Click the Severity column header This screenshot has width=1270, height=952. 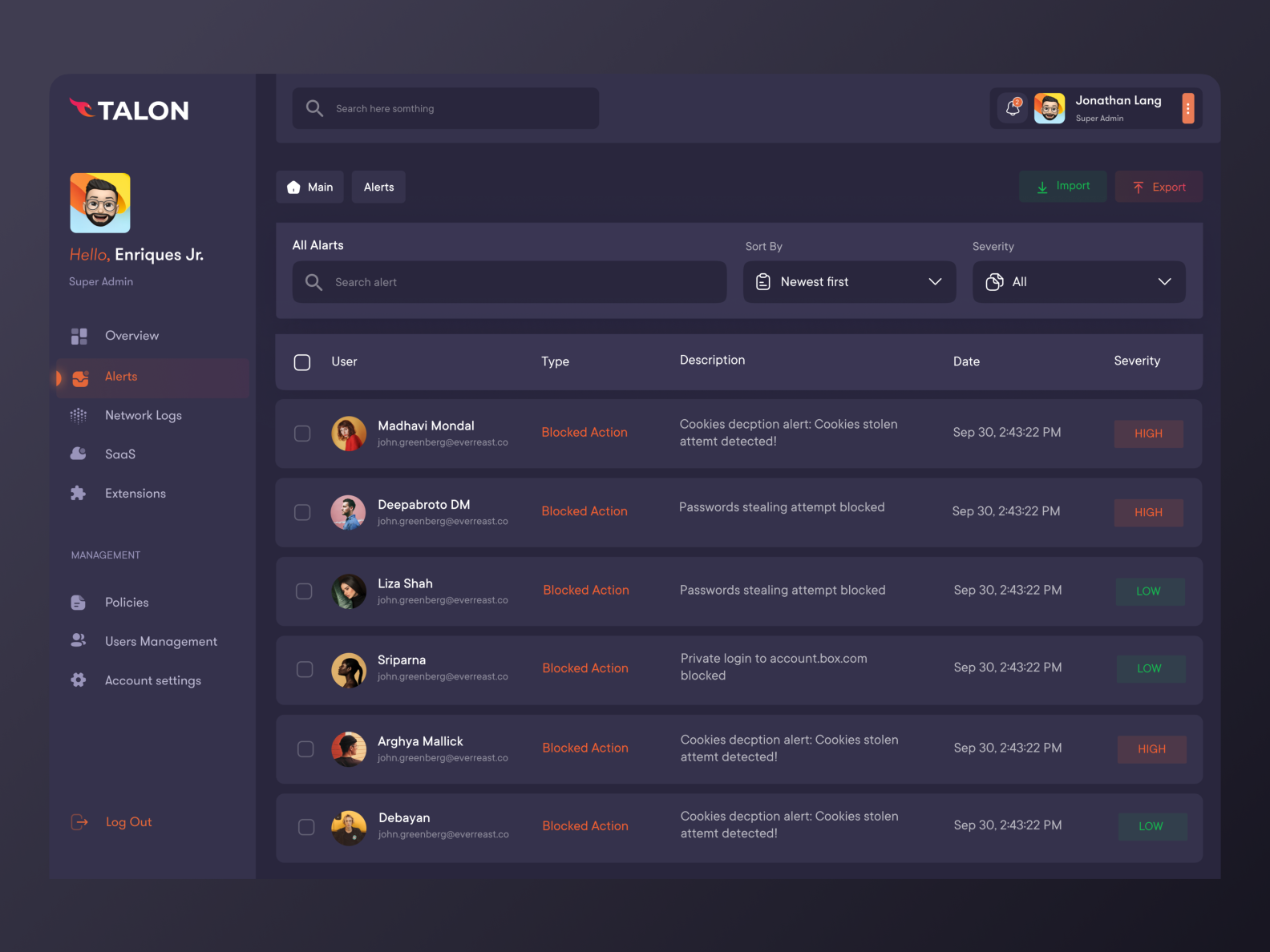point(1137,361)
